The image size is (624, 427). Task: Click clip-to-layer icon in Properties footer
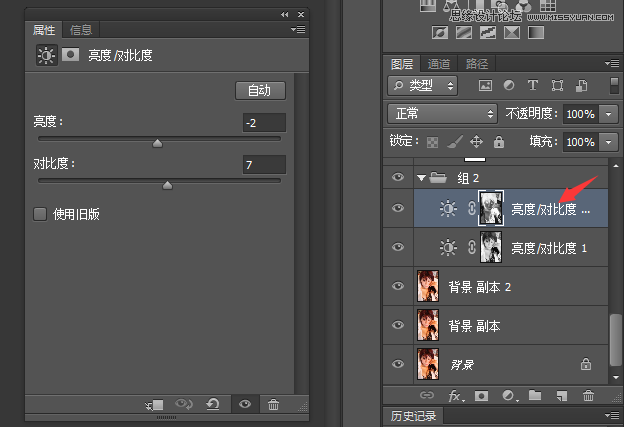154,405
